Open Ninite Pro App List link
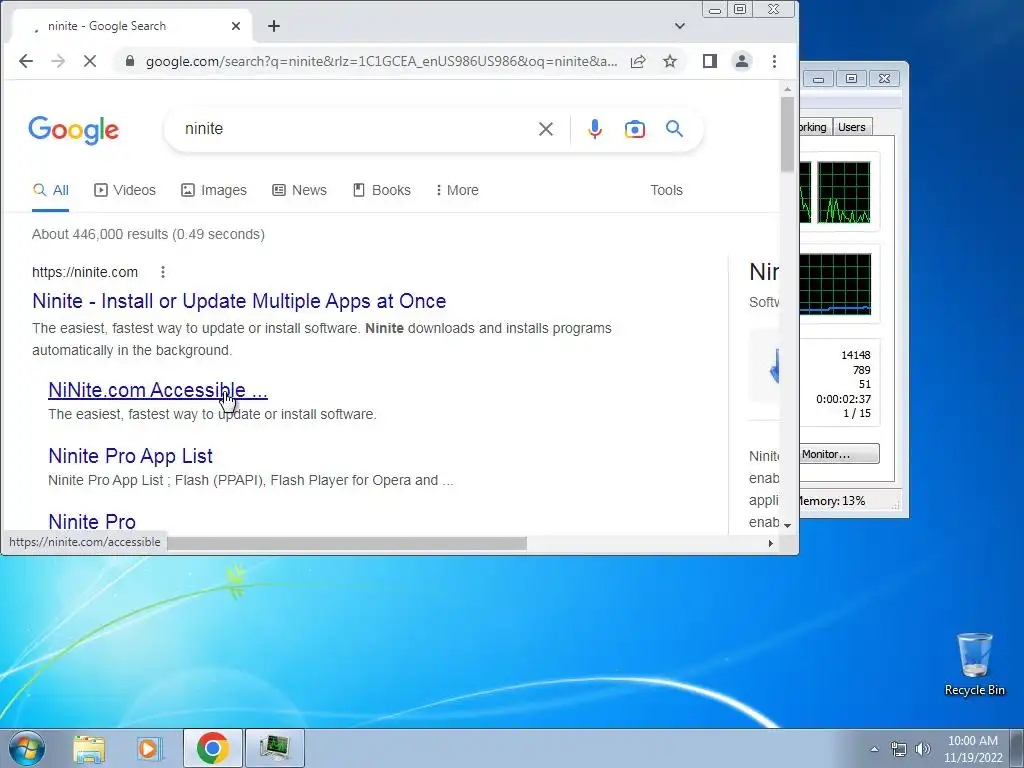 pos(131,456)
